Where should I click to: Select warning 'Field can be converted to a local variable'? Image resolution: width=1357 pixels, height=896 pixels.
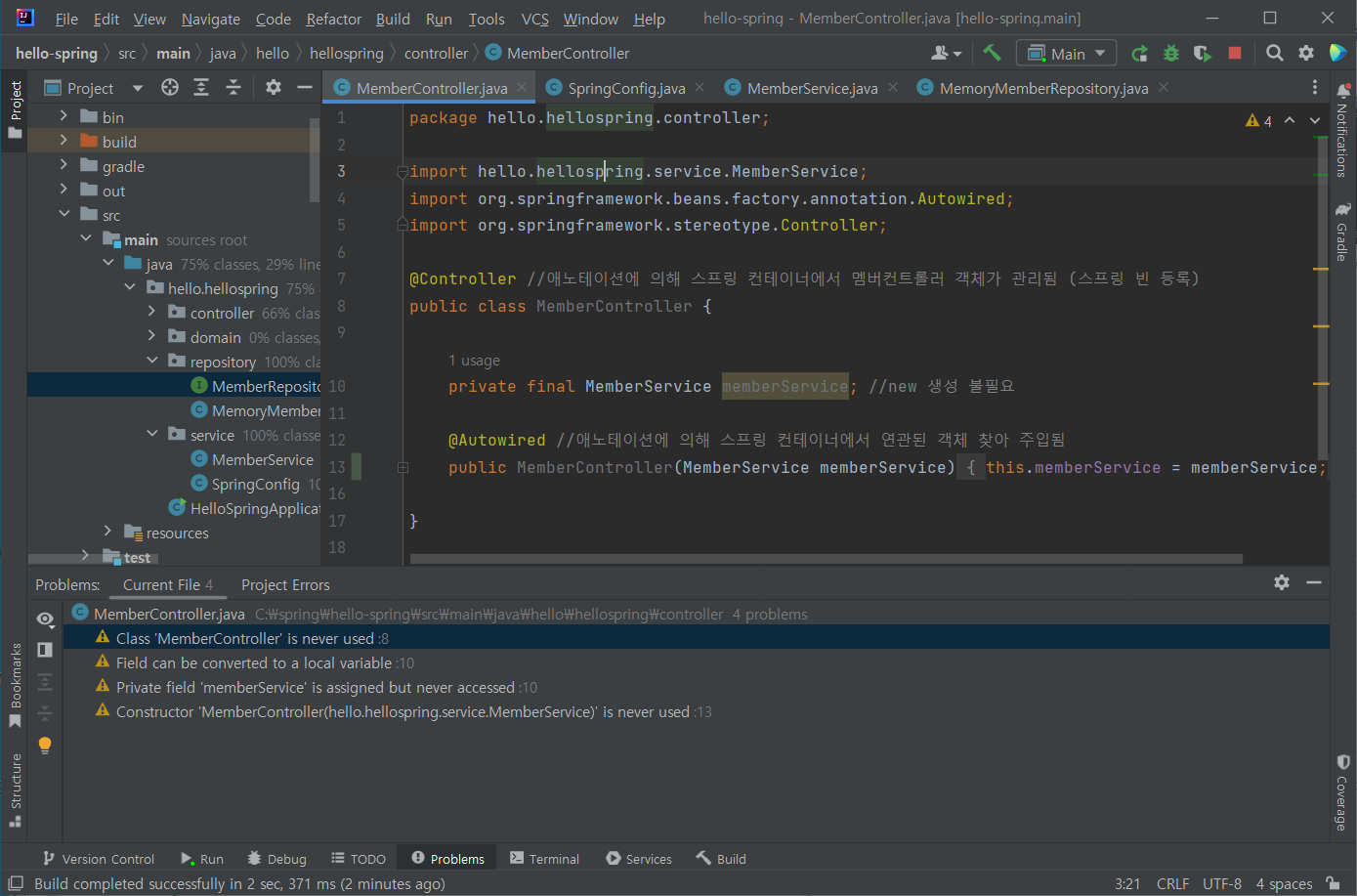(x=254, y=662)
